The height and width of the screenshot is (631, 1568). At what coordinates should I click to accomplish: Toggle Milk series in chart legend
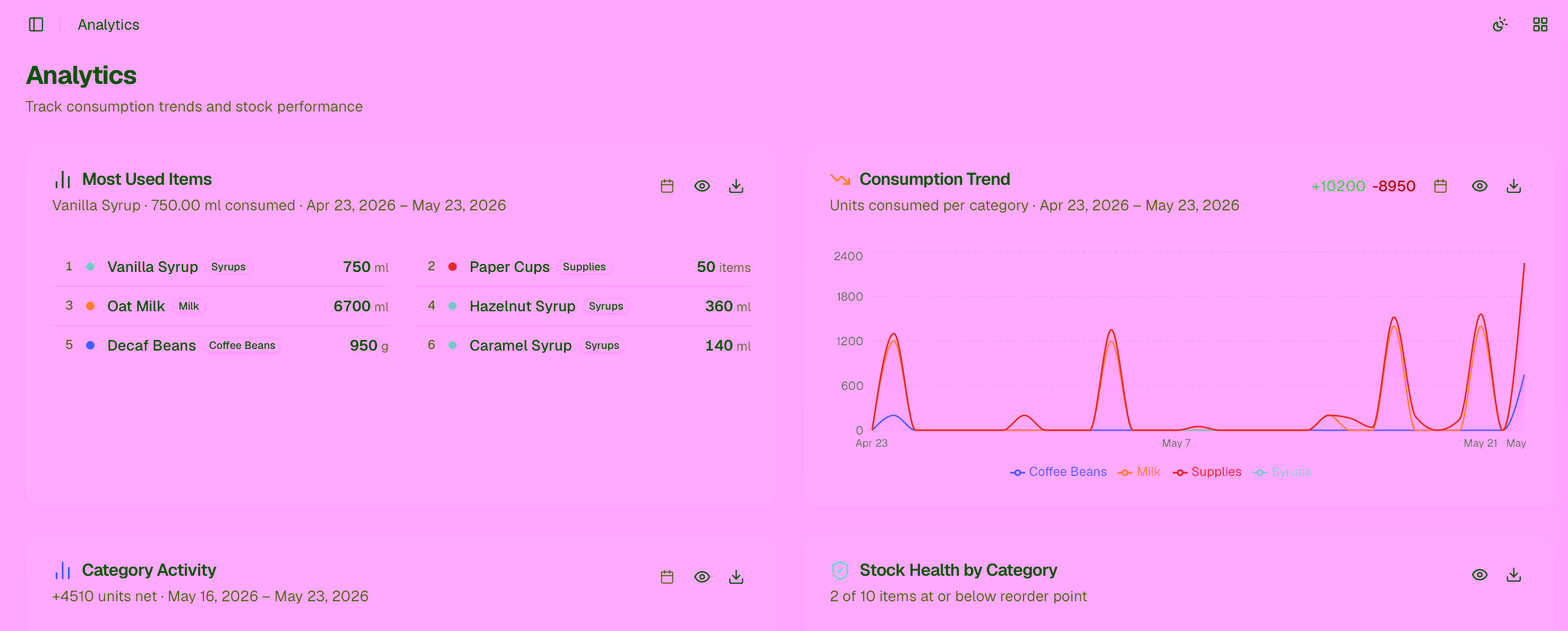[1139, 472]
